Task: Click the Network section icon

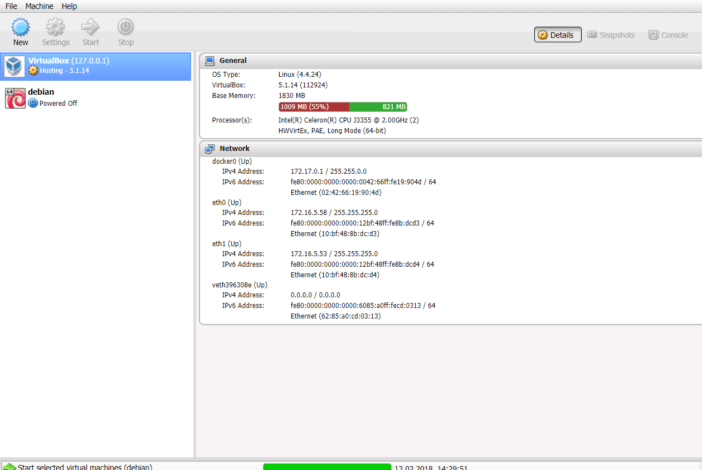Action: tap(210, 149)
